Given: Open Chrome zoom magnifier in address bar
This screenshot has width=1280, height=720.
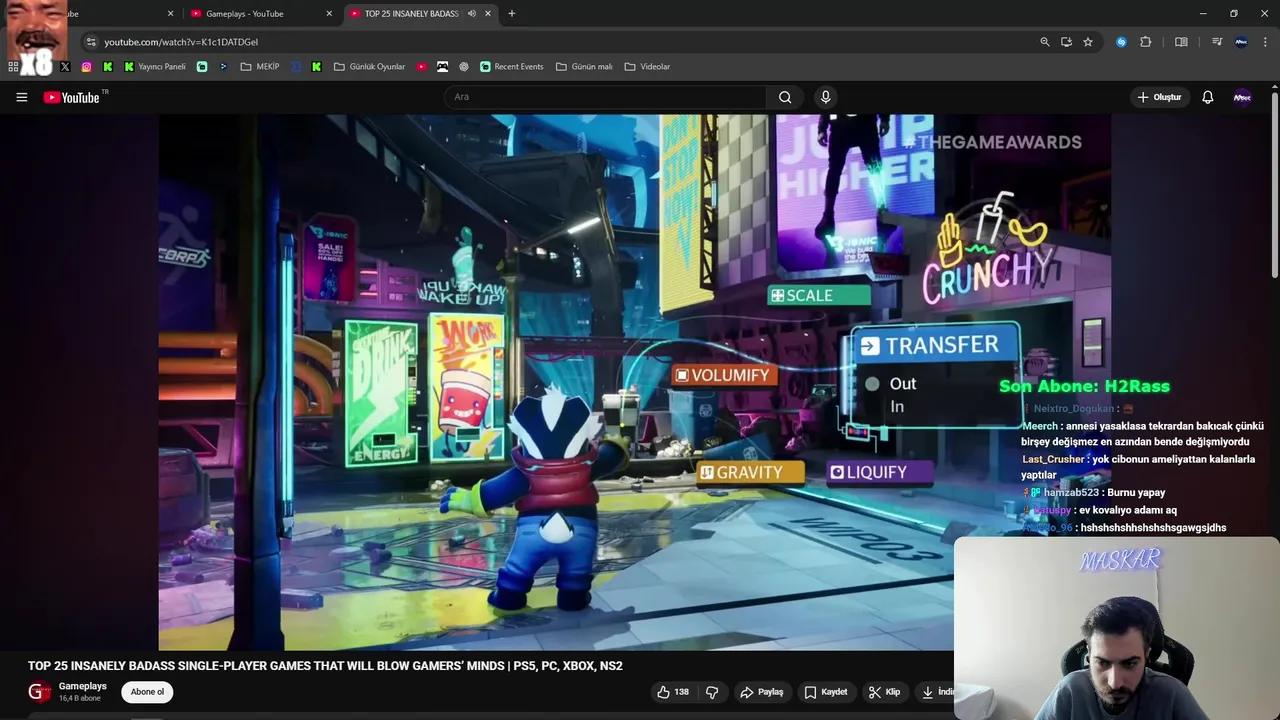Looking at the screenshot, I should point(1045,42).
